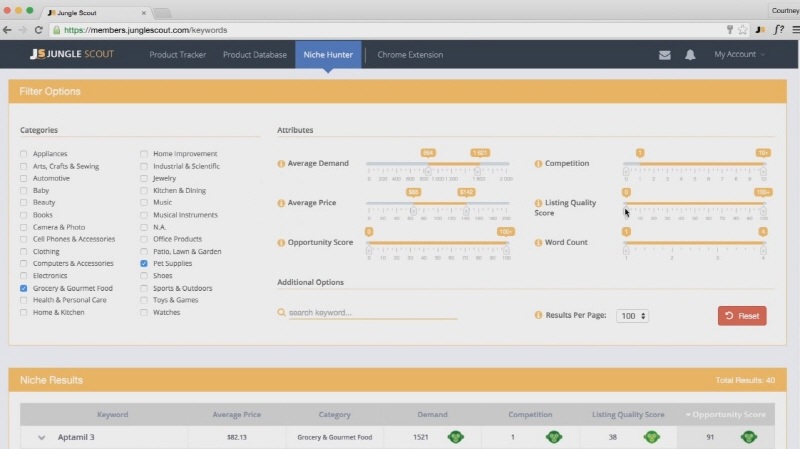Click the Competition monkey icon for Aptamil 3
Screen dimensions: 800x449
tap(554, 437)
